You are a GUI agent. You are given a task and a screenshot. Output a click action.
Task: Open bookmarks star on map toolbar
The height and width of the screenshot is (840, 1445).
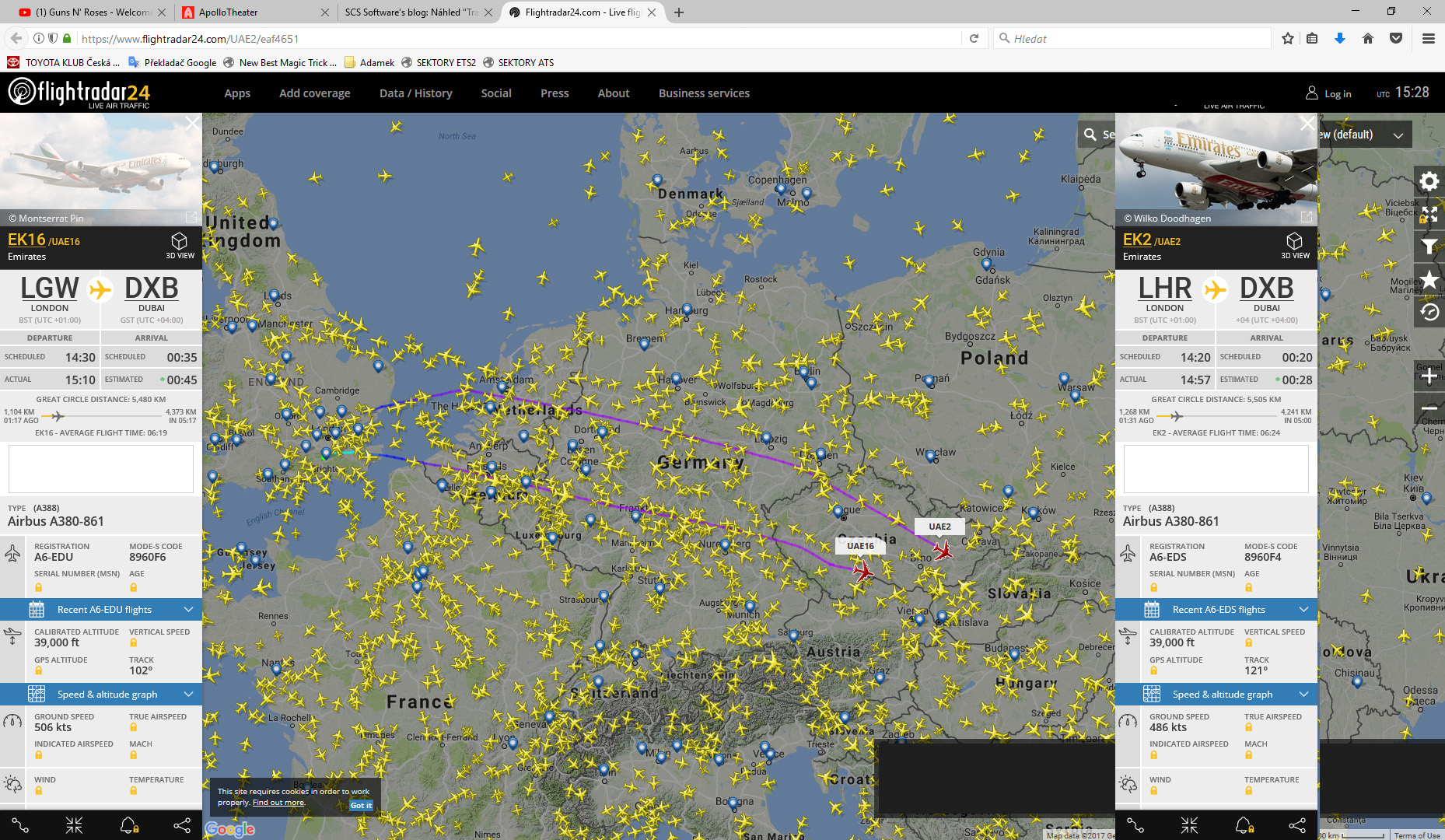pyautogui.click(x=1429, y=279)
